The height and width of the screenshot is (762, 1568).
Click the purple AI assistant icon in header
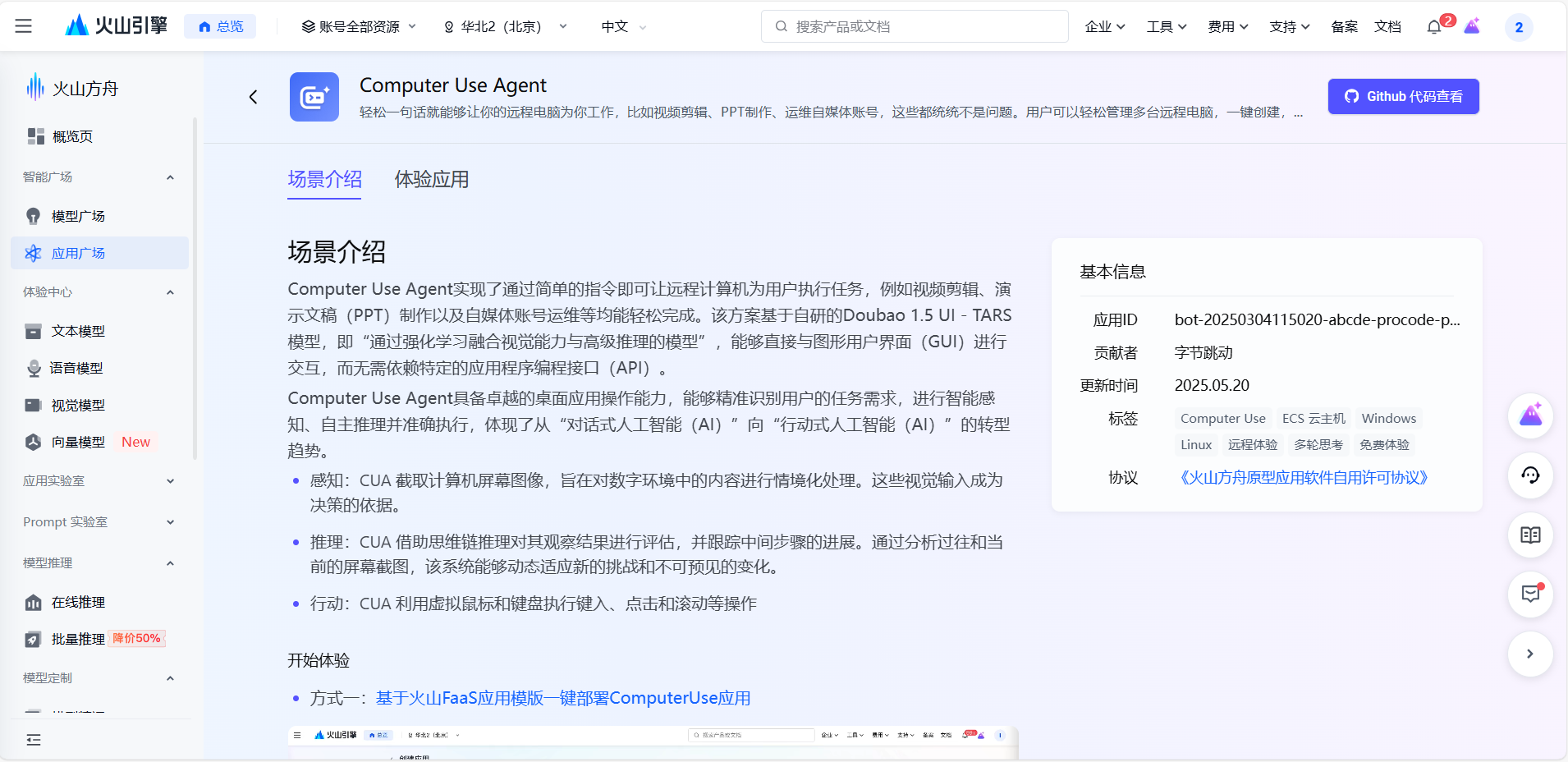pyautogui.click(x=1473, y=26)
